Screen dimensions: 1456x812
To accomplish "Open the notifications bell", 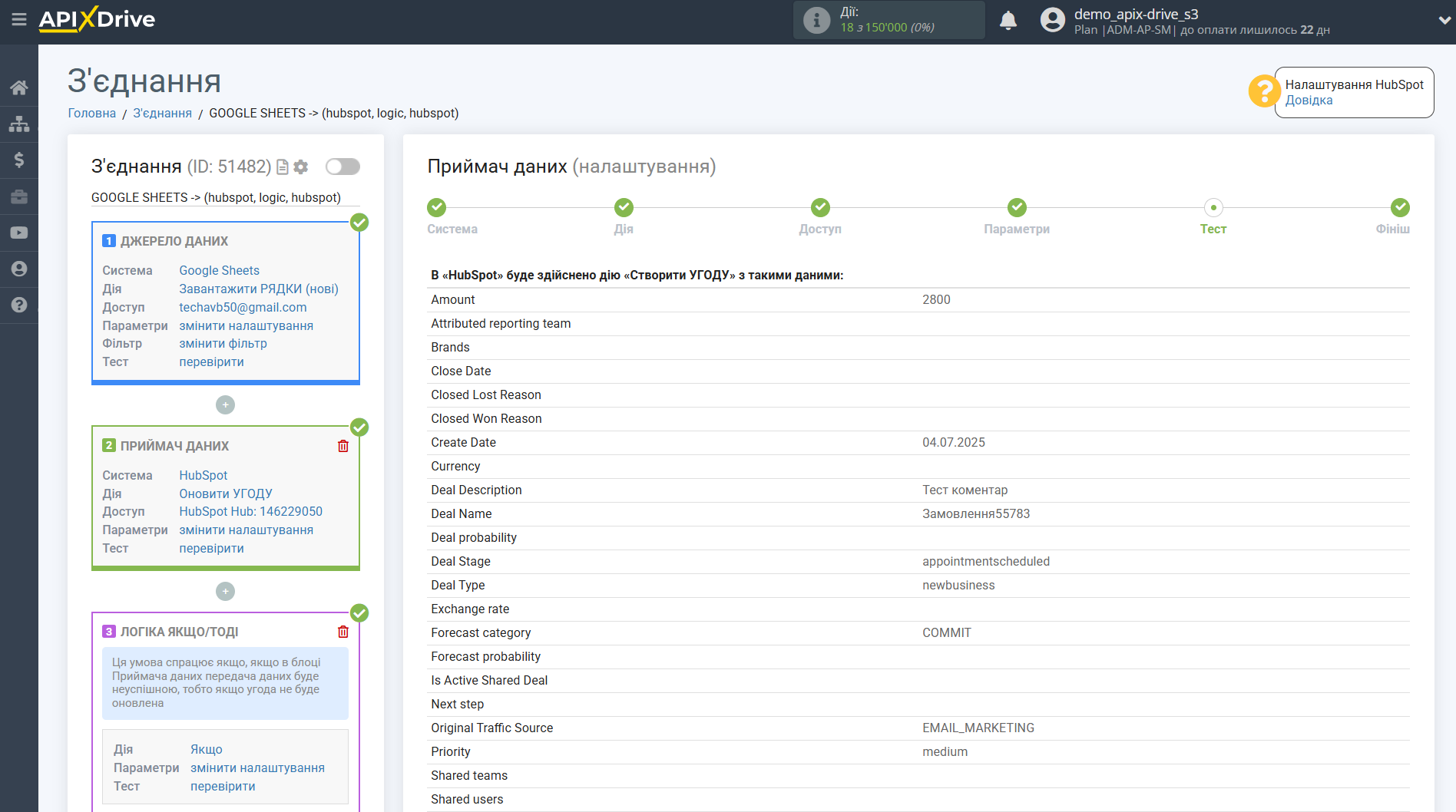I will (x=1008, y=20).
